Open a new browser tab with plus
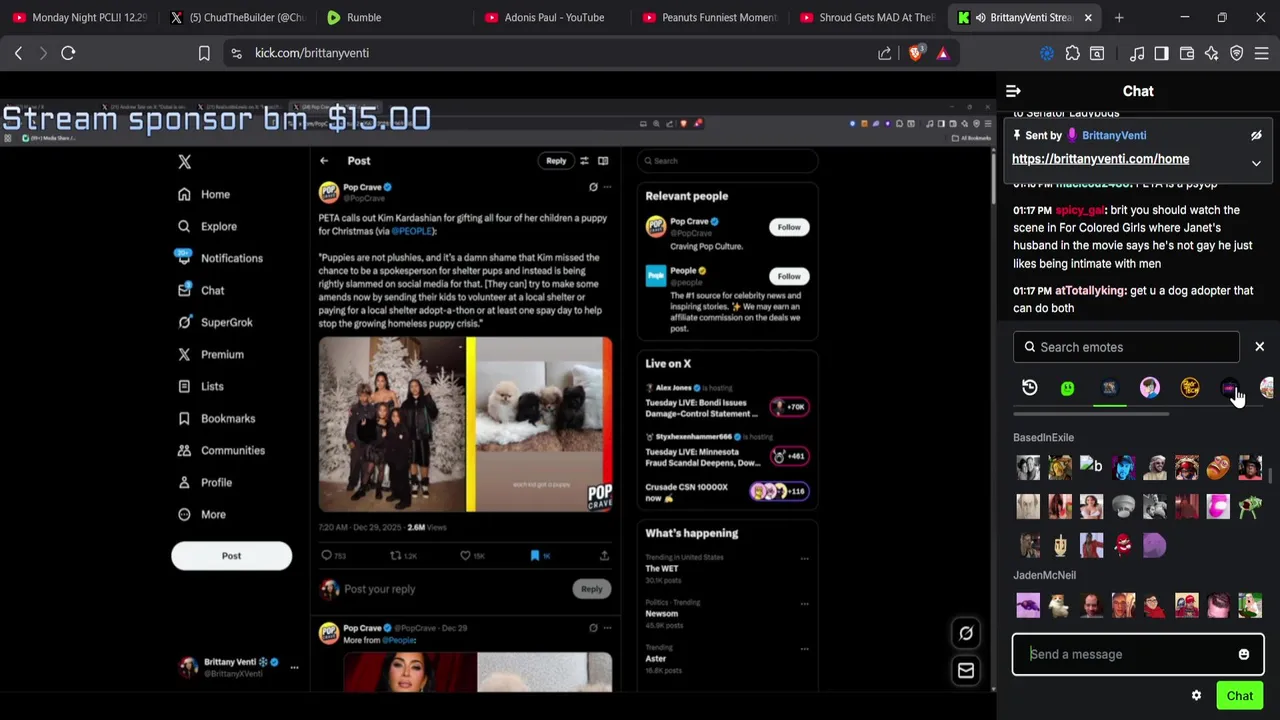Screen dimensions: 1280x720 coord(1119,17)
